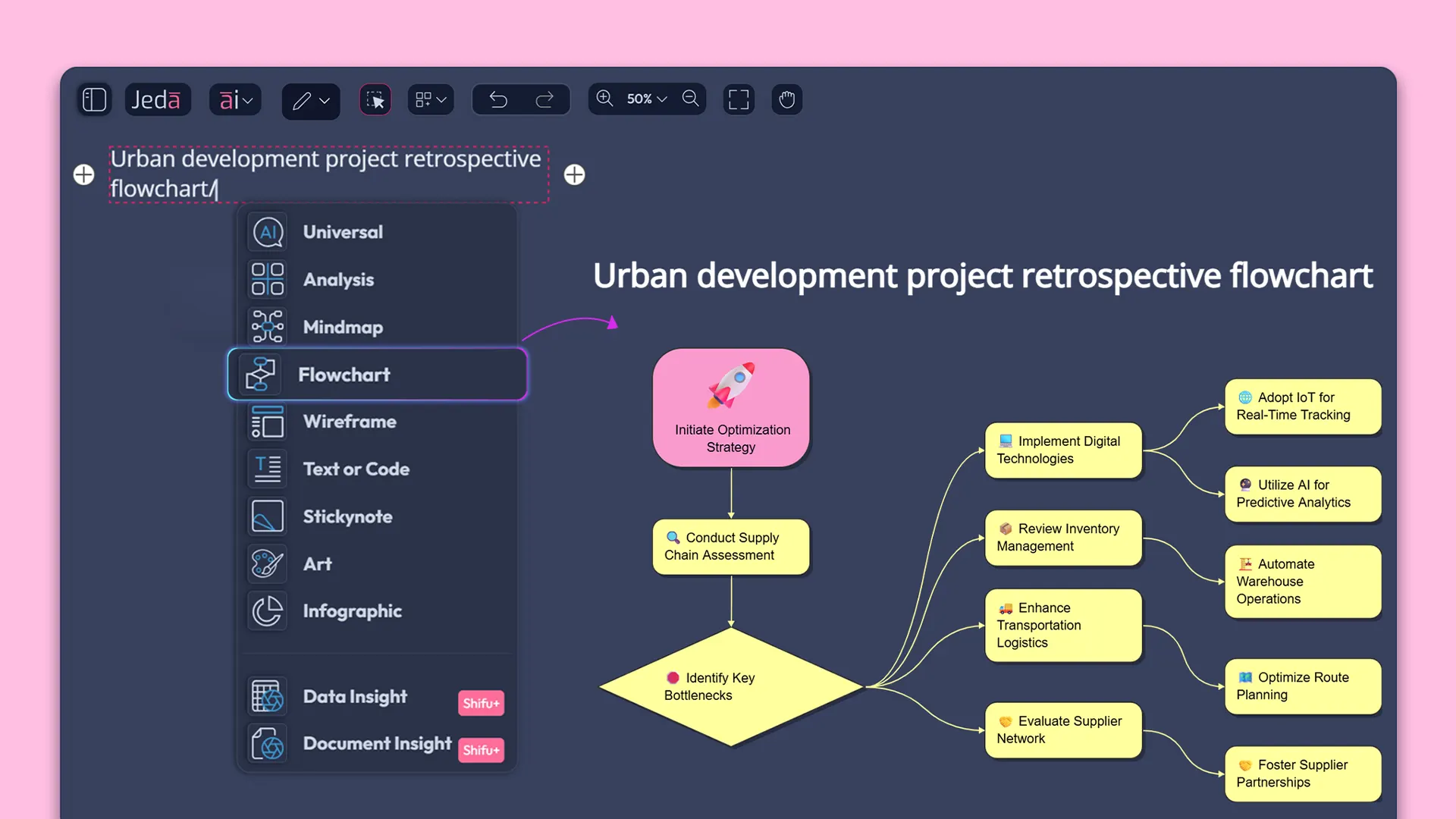Screen dimensions: 1456x819
Task: Zoom out with the magnifier icon
Action: click(x=690, y=99)
